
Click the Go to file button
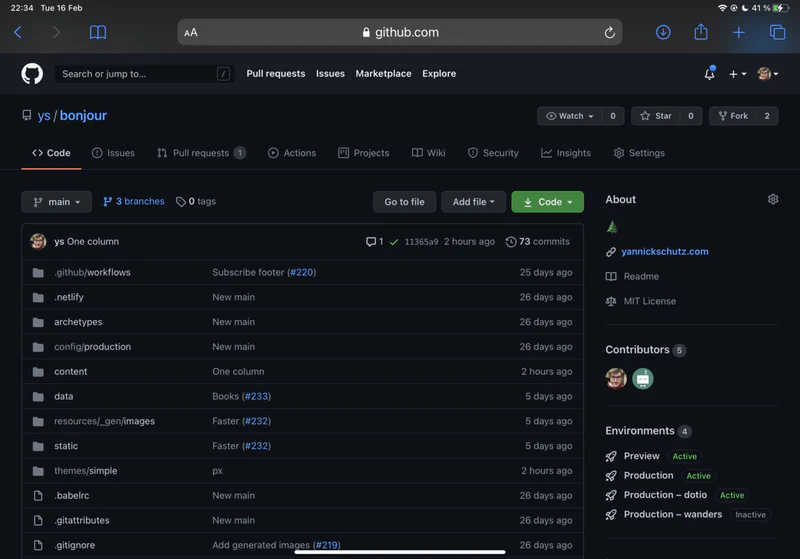click(x=404, y=201)
